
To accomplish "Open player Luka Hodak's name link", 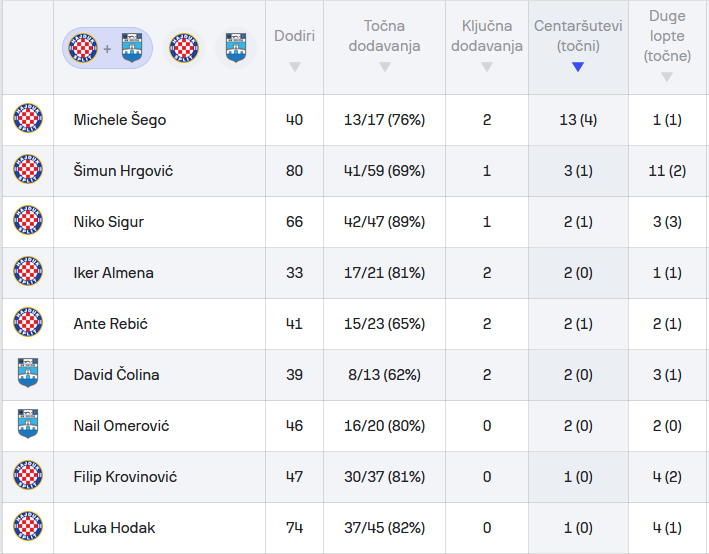I will 114,528.
